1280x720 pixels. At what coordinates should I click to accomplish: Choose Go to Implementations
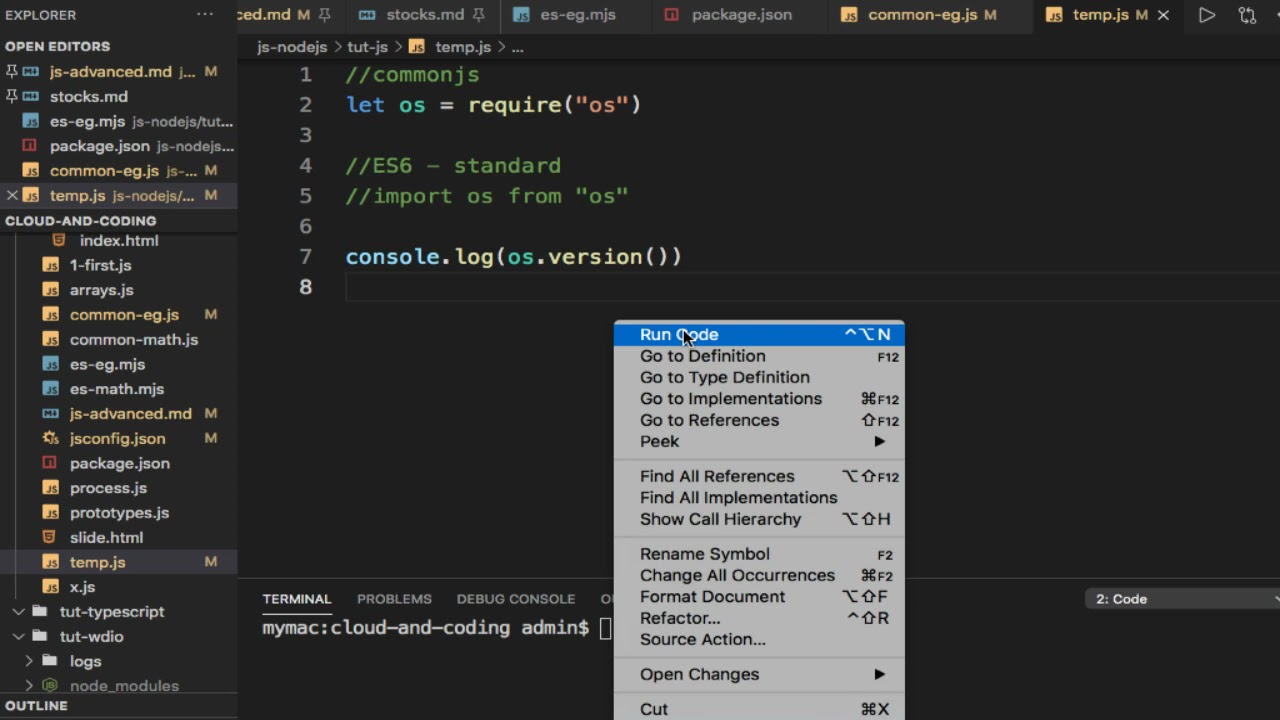tap(759, 399)
